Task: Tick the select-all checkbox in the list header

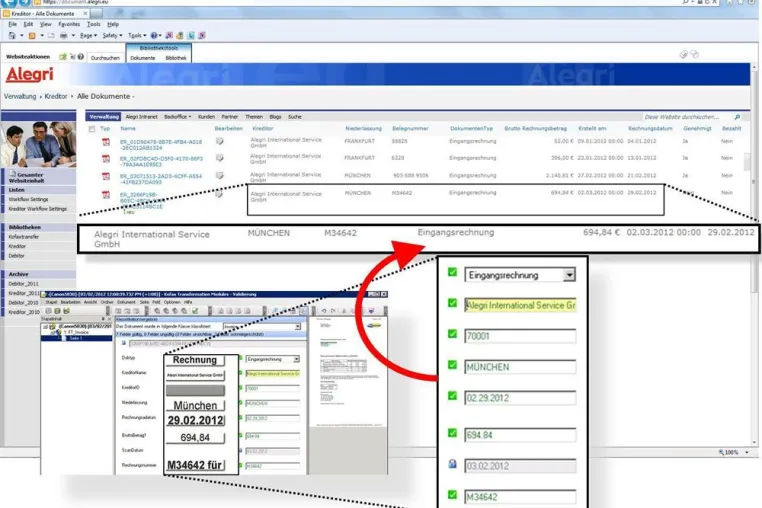Action: point(92,129)
